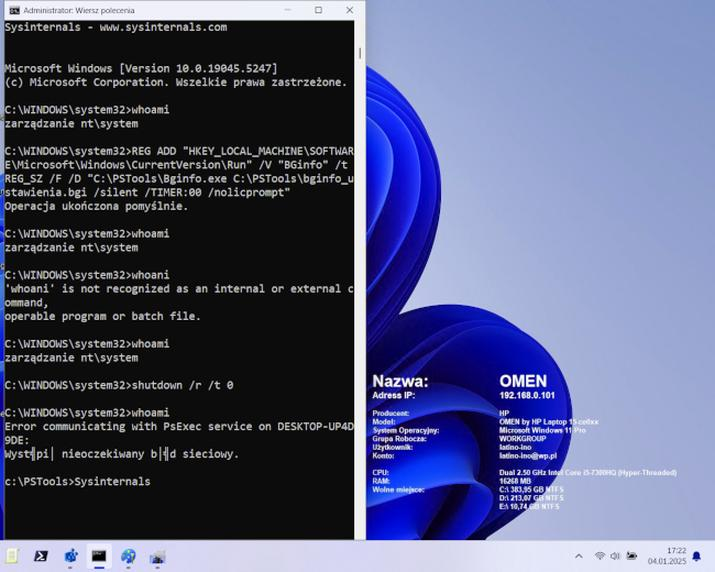Click the 'c:\PSTools>Sysinternals' prompt line

coord(78,482)
